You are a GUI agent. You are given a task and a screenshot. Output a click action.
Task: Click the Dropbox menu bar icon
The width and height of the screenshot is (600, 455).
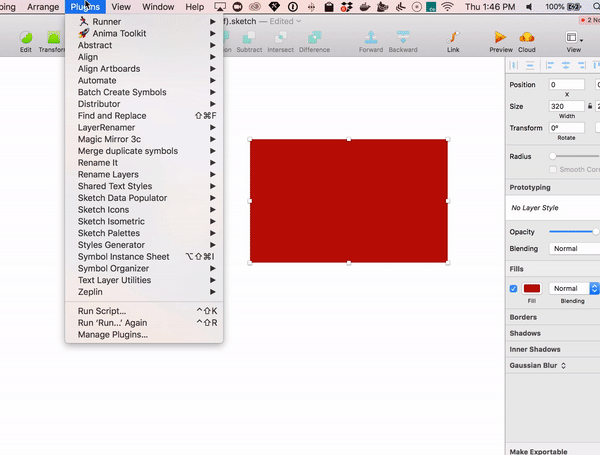347,7
